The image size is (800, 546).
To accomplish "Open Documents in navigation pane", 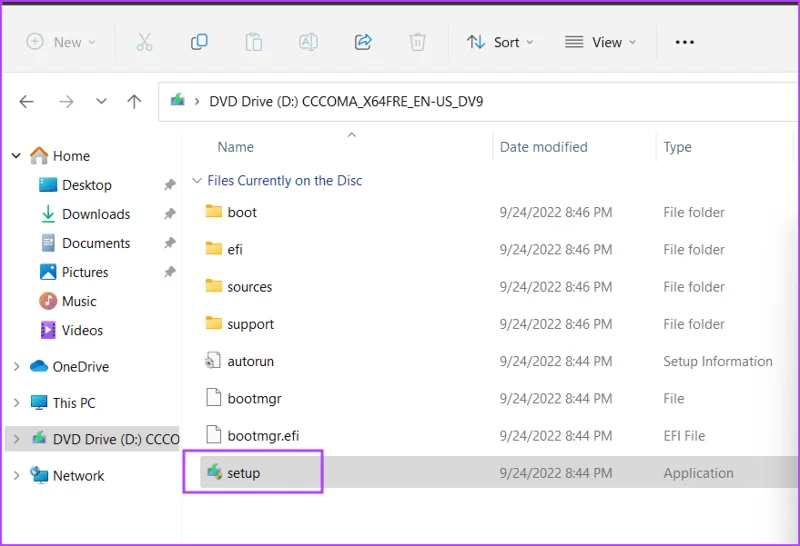I will [x=96, y=243].
